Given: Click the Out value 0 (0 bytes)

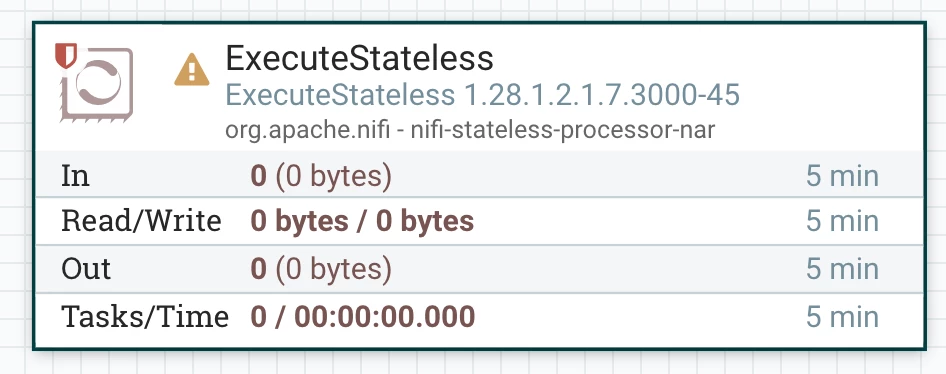Looking at the screenshot, I should [321, 269].
